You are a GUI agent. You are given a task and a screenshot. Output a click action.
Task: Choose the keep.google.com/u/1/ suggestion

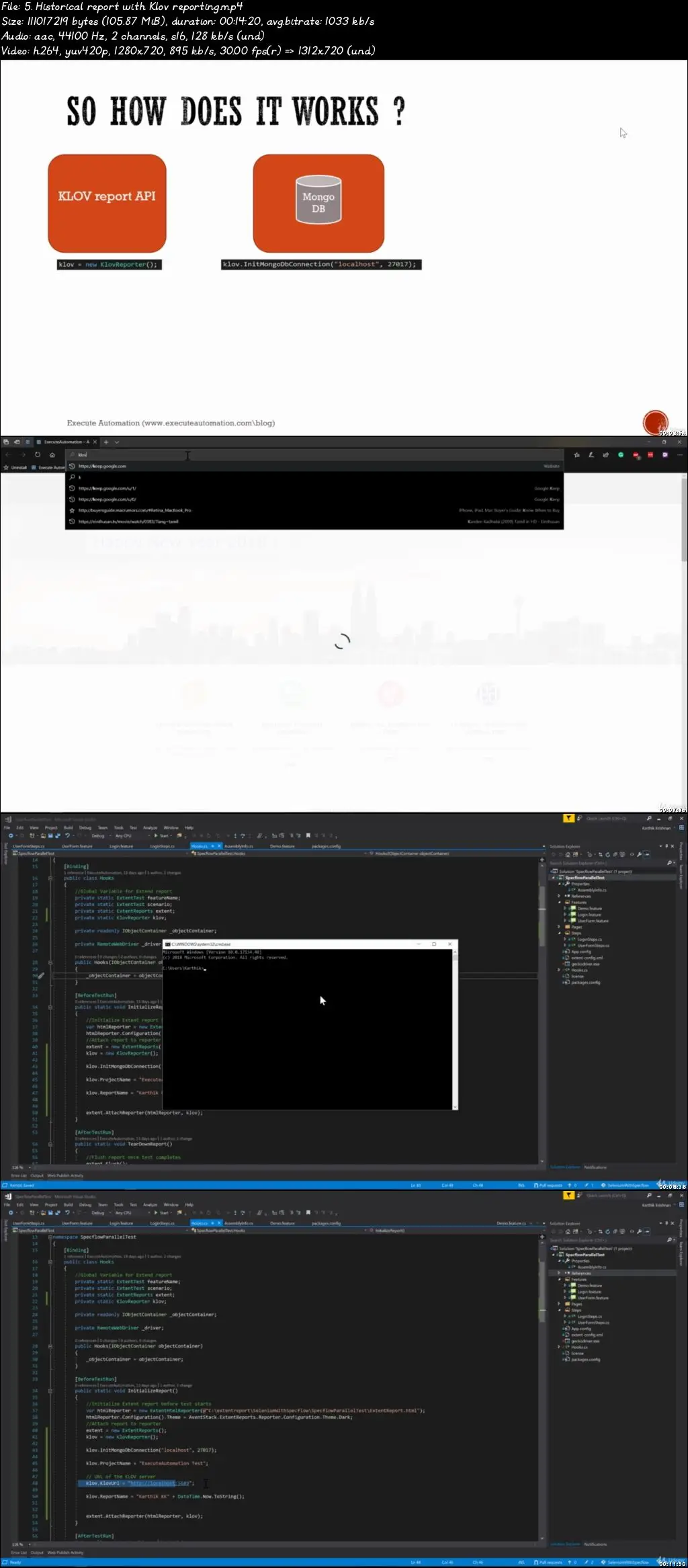[314, 489]
